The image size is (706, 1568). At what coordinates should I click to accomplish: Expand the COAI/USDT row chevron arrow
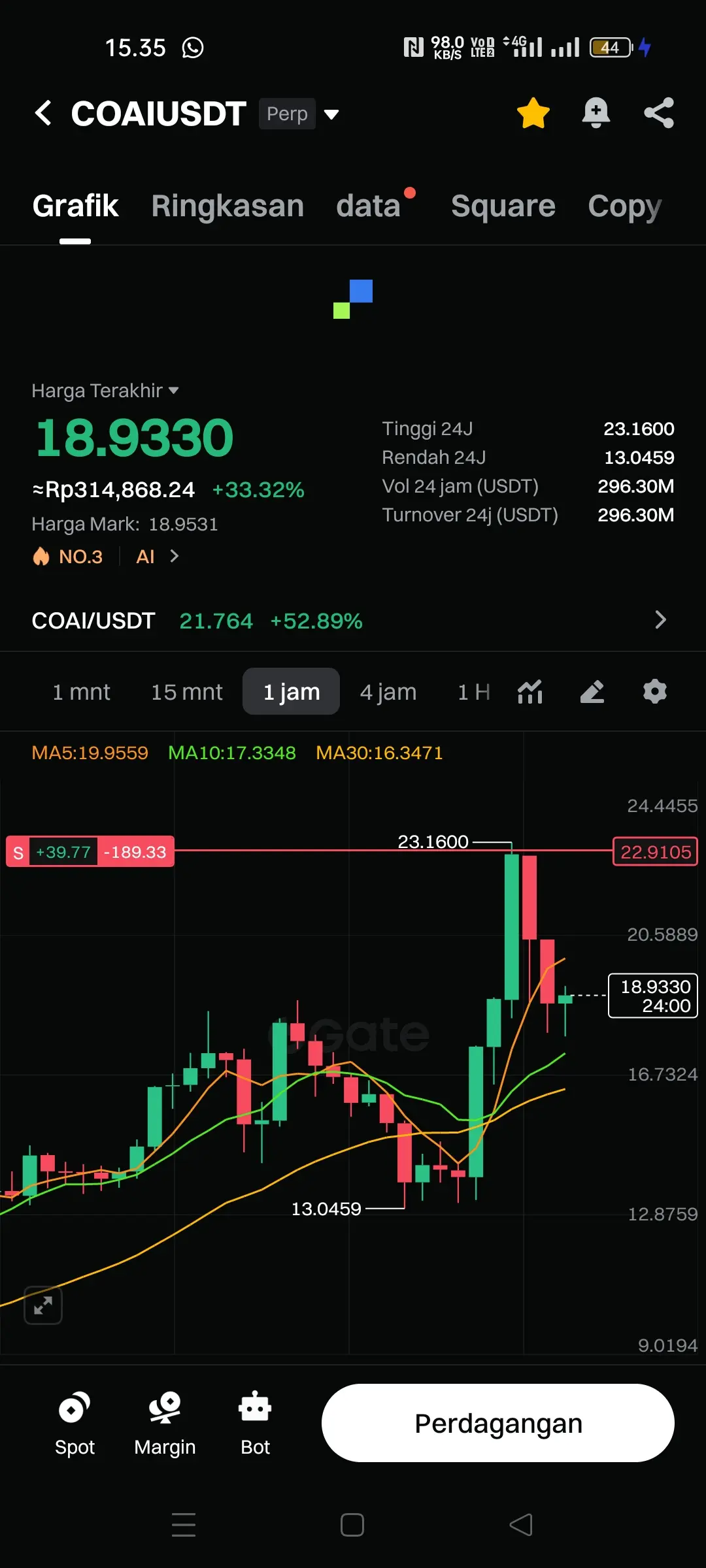tap(660, 620)
